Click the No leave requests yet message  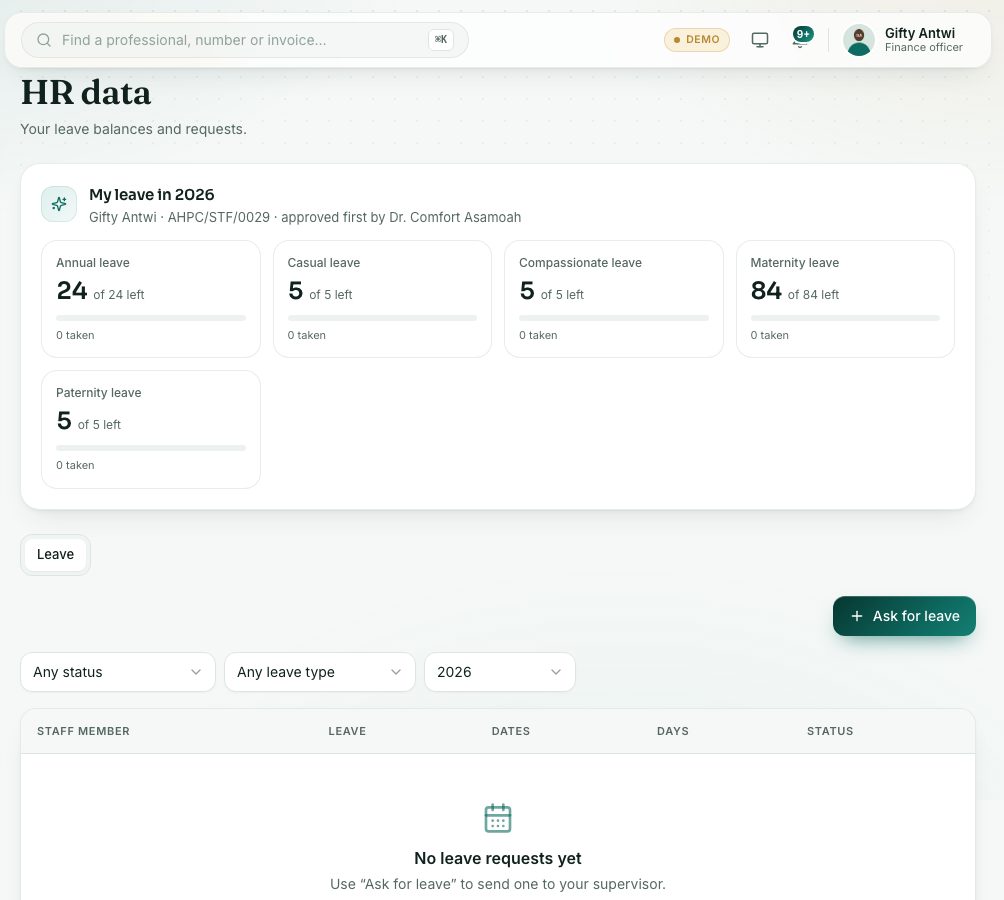click(498, 858)
